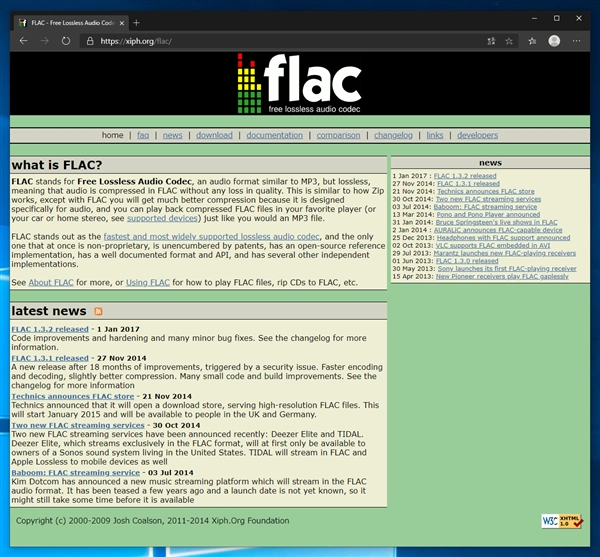The width and height of the screenshot is (600, 557).
Task: Open the About FLAC link
Action: click(51, 282)
